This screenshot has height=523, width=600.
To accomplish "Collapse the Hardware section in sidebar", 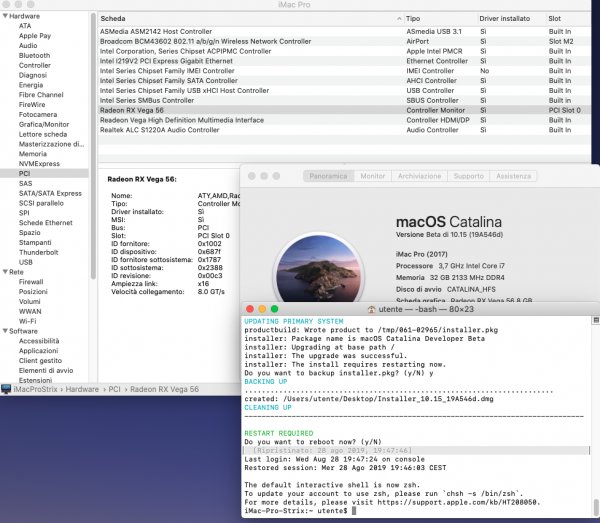I will click(5, 17).
